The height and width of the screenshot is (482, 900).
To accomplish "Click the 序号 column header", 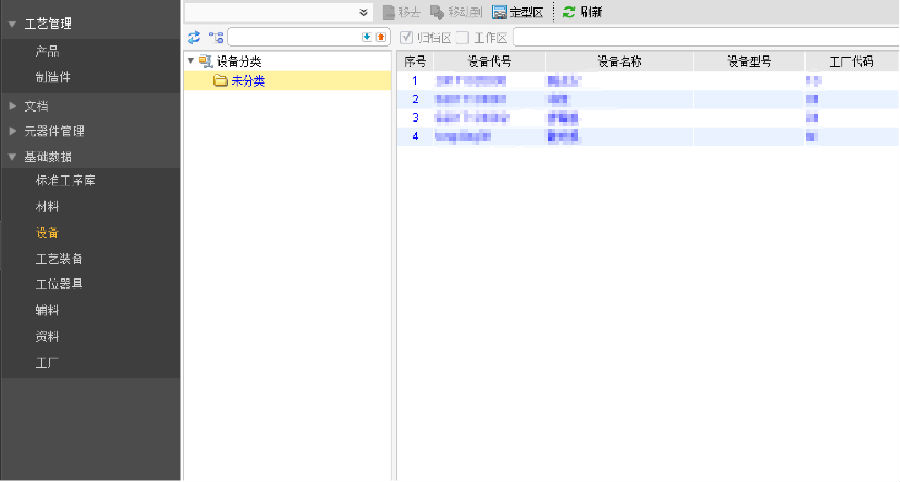I will (415, 61).
